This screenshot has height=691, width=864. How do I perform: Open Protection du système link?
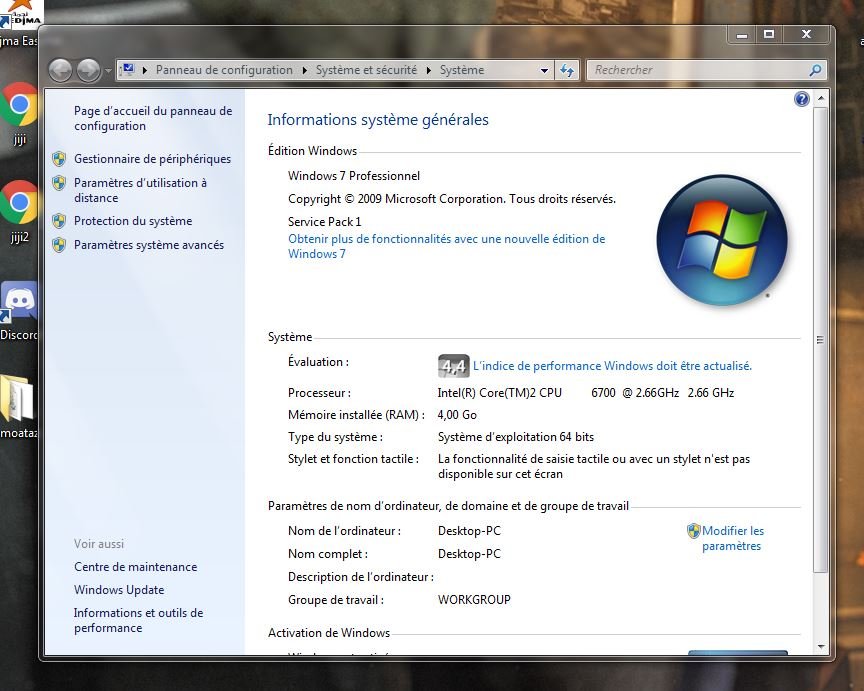pyautogui.click(x=133, y=221)
